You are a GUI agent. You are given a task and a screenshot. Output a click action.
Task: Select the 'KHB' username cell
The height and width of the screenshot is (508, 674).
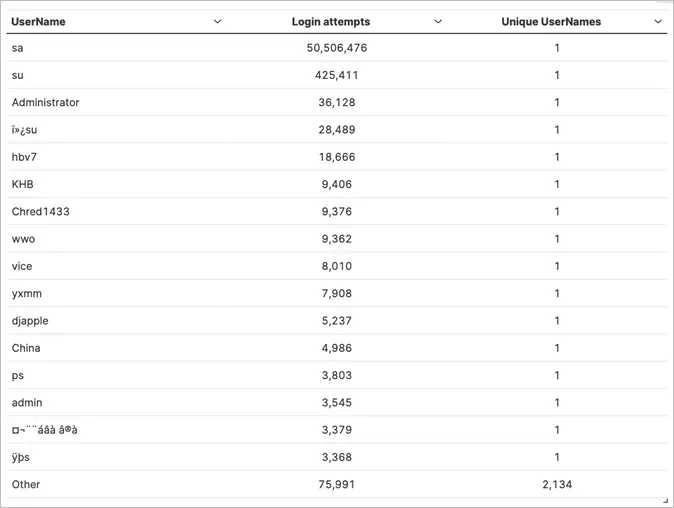22,184
